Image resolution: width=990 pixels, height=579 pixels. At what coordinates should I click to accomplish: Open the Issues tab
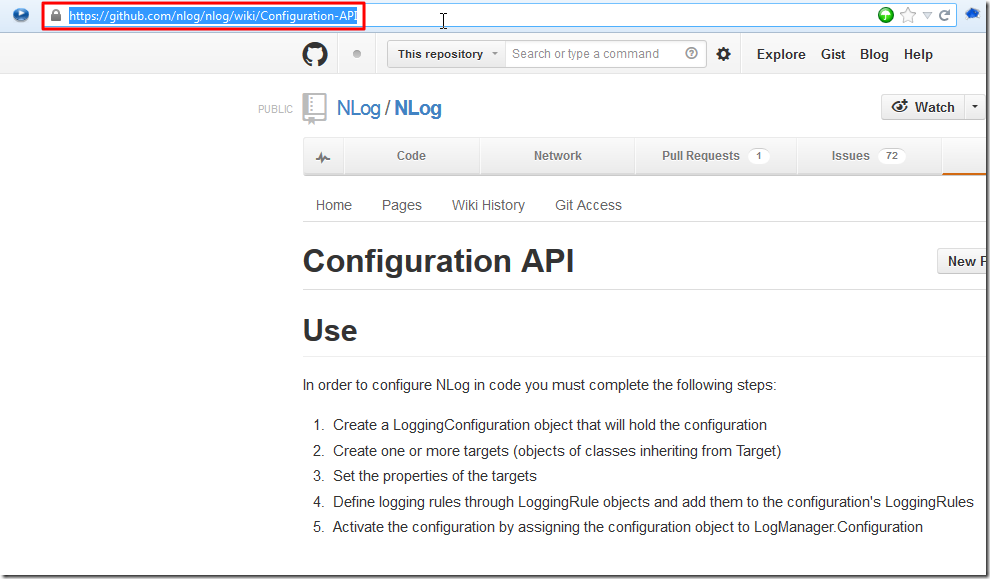[869, 156]
